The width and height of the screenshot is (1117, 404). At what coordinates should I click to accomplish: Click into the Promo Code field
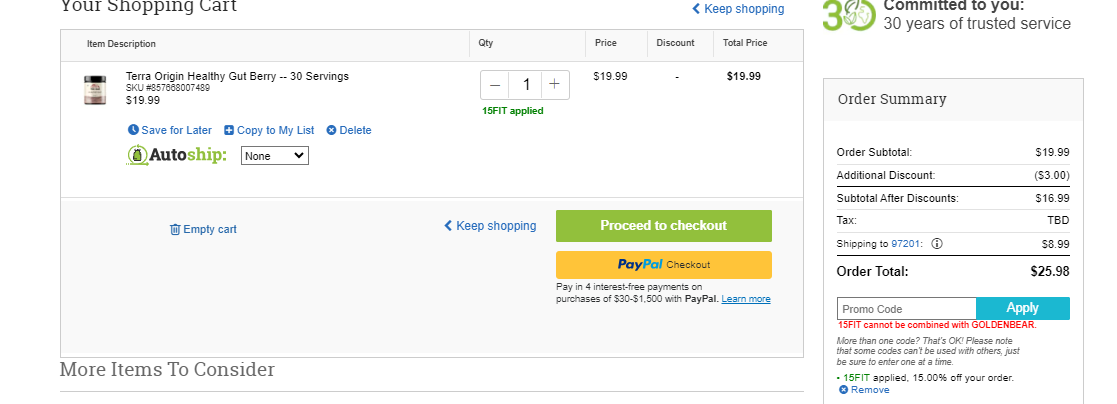coord(906,309)
